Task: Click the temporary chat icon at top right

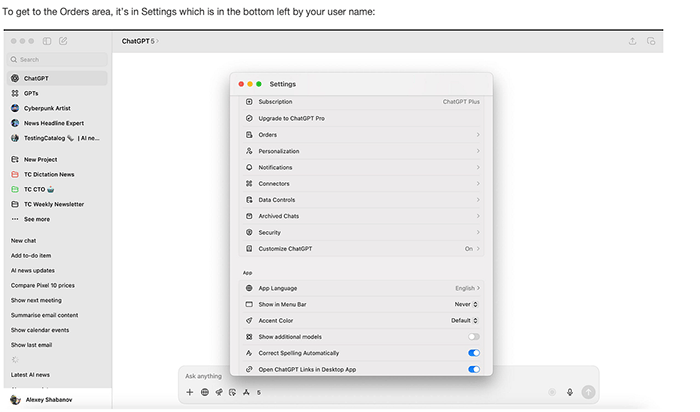Action: click(x=651, y=41)
